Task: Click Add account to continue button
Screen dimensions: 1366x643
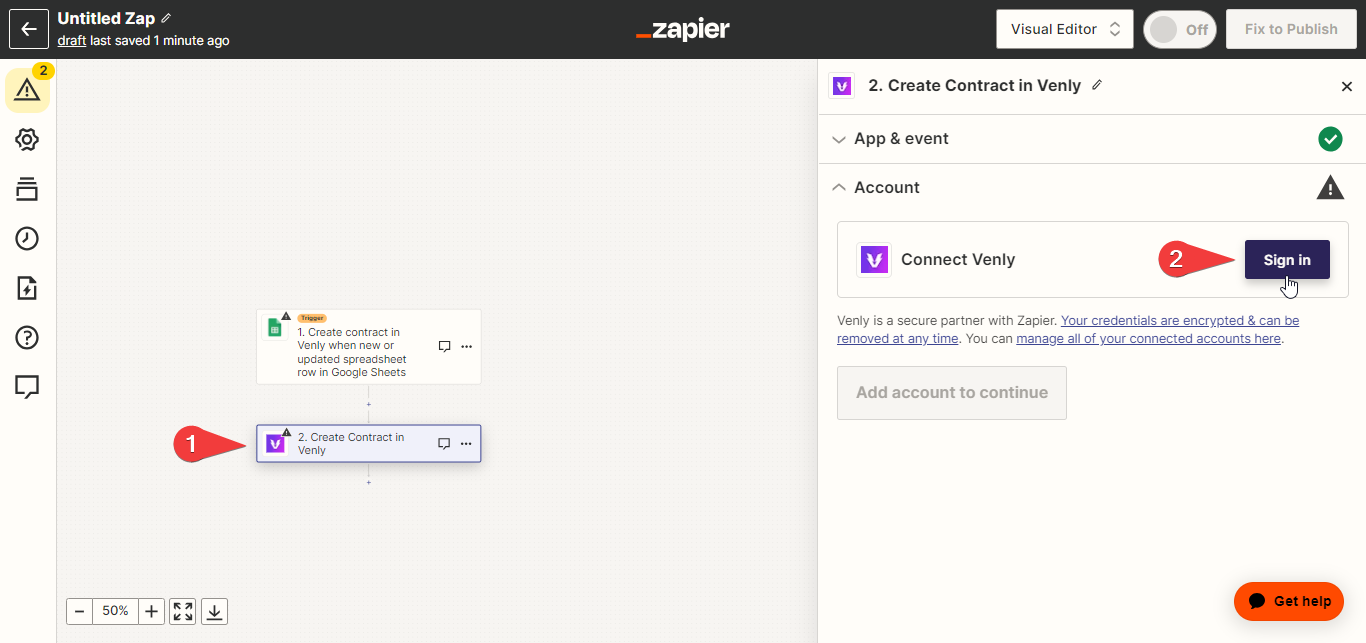Action: pyautogui.click(x=952, y=393)
